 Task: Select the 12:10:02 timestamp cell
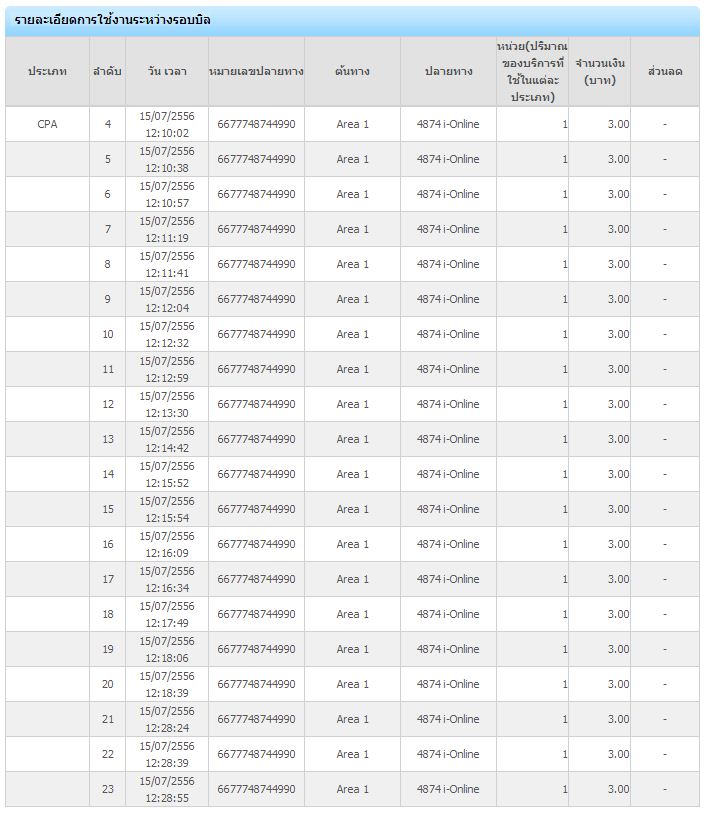tap(166, 124)
